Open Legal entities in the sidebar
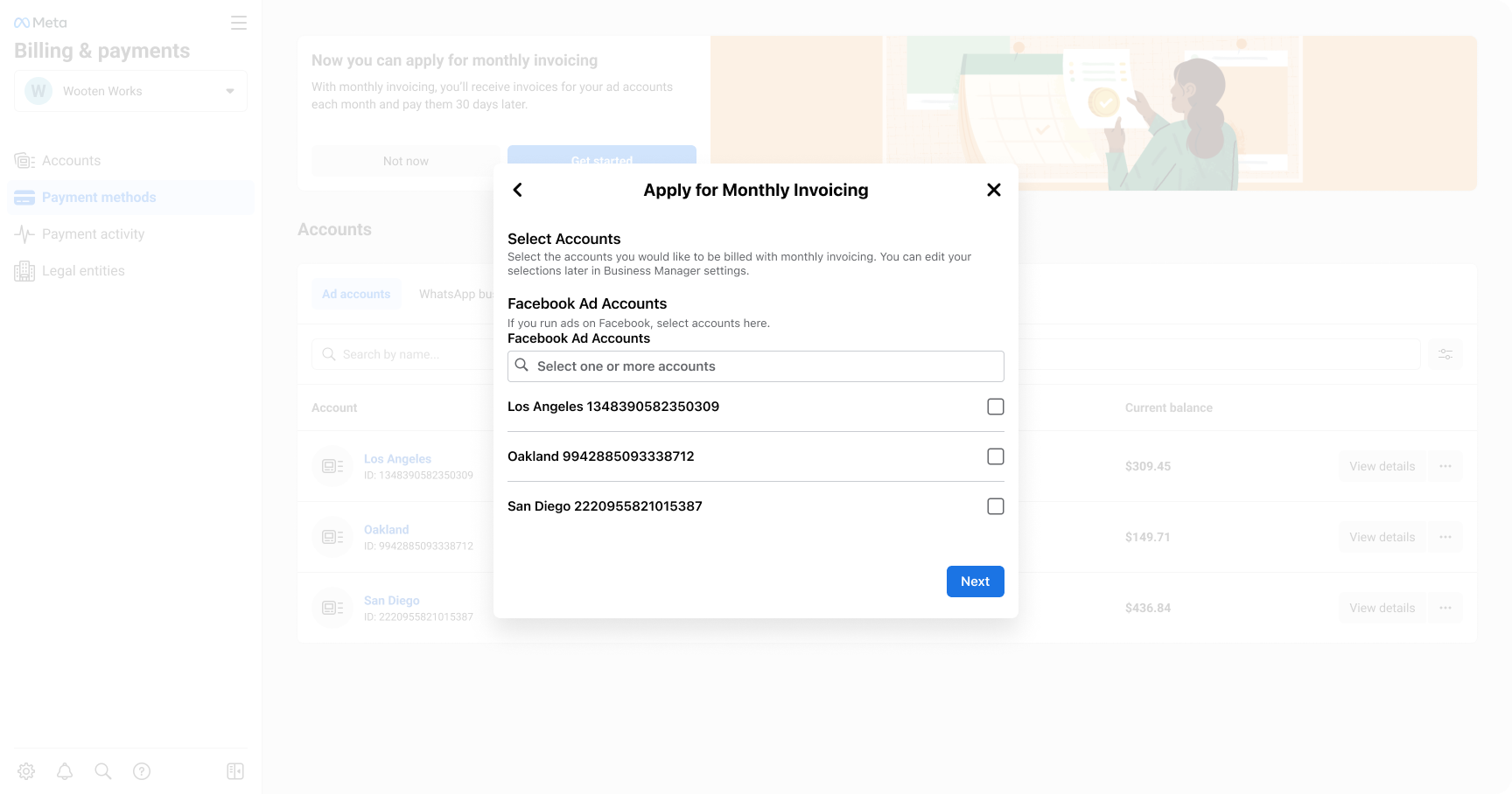This screenshot has height=794, width=1512. coord(130,271)
